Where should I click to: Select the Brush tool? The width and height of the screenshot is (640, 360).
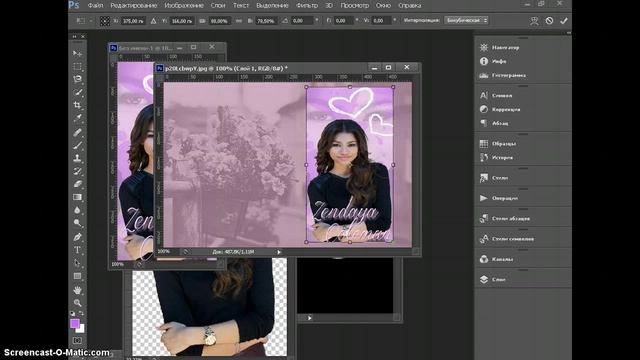tap(77, 145)
